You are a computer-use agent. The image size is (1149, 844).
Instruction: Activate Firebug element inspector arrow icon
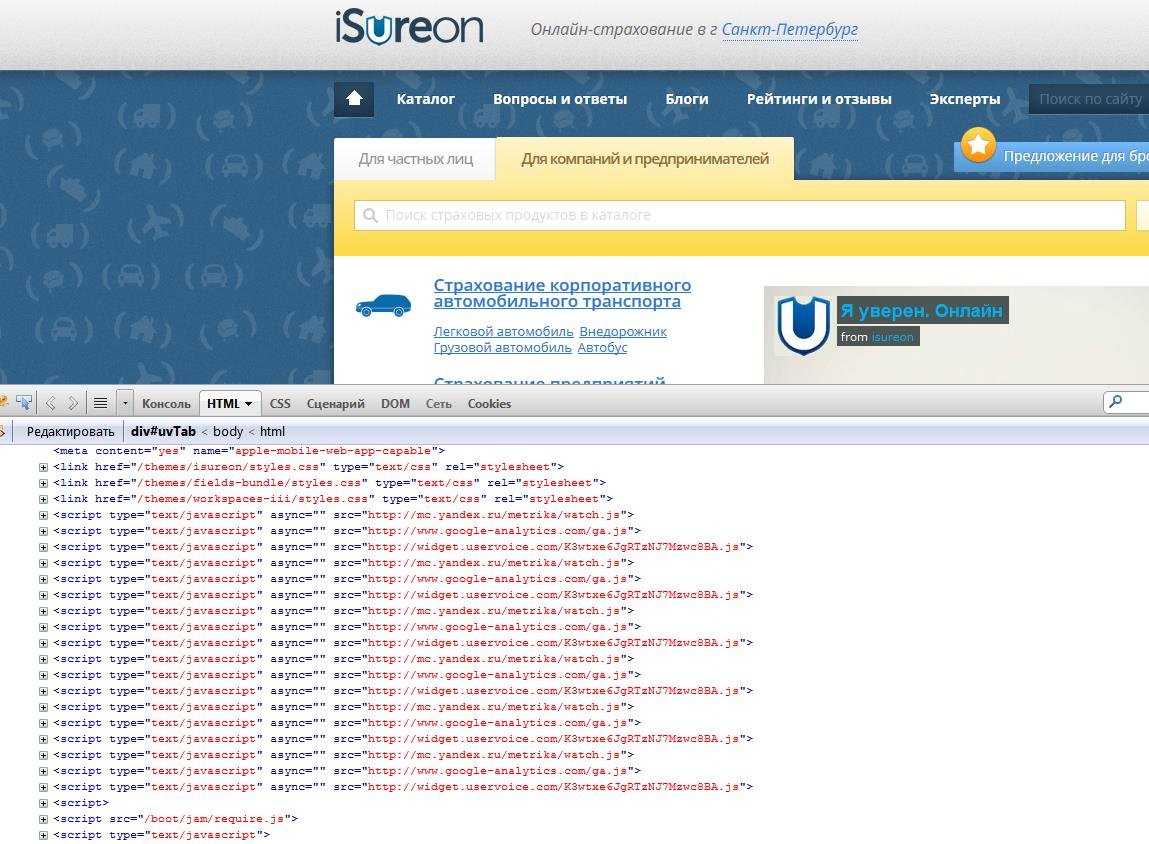(23, 403)
